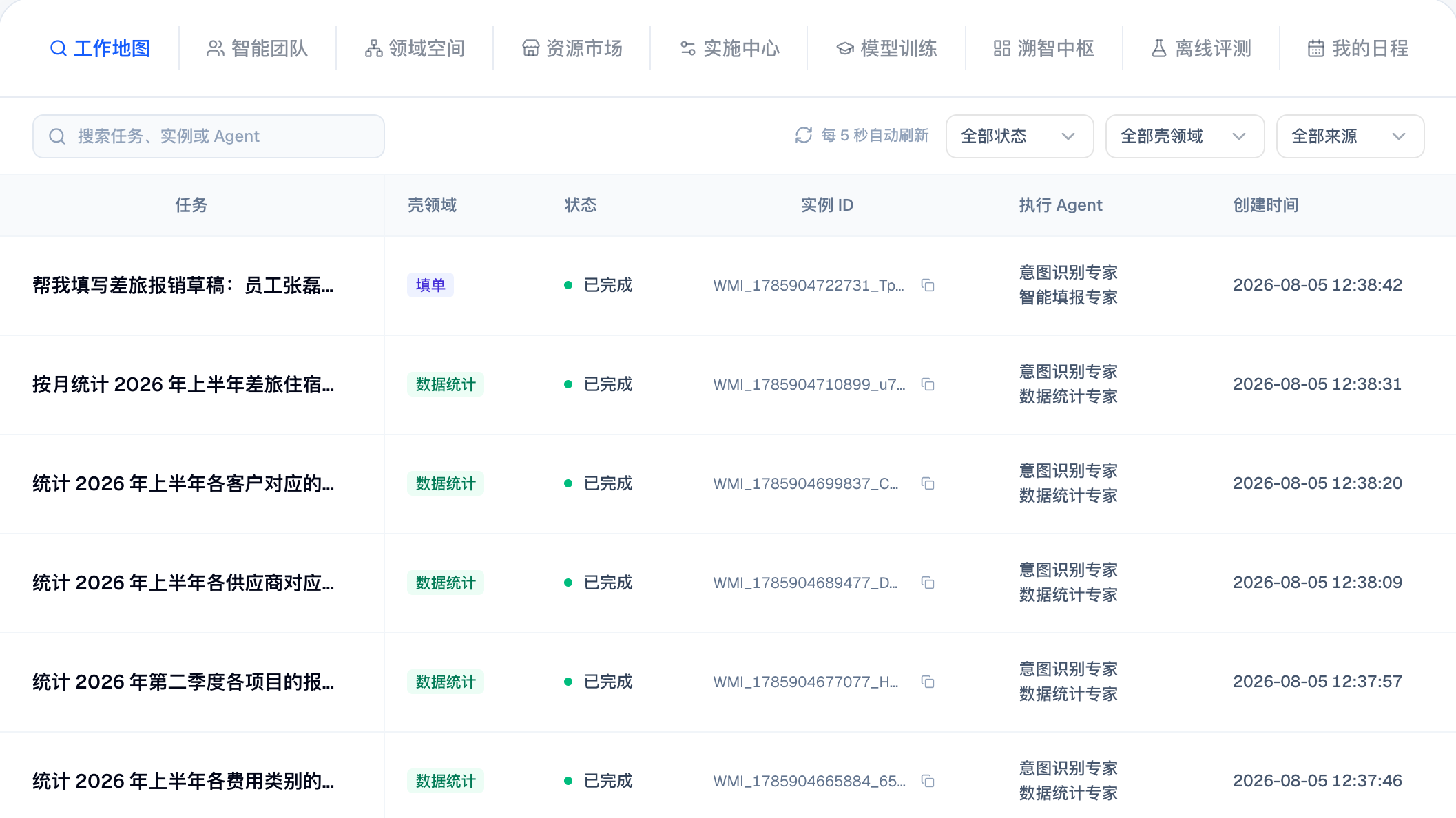The image size is (1456, 818).
Task: Click 数据统计 tag in 12:37:46 row
Action: coord(446,781)
